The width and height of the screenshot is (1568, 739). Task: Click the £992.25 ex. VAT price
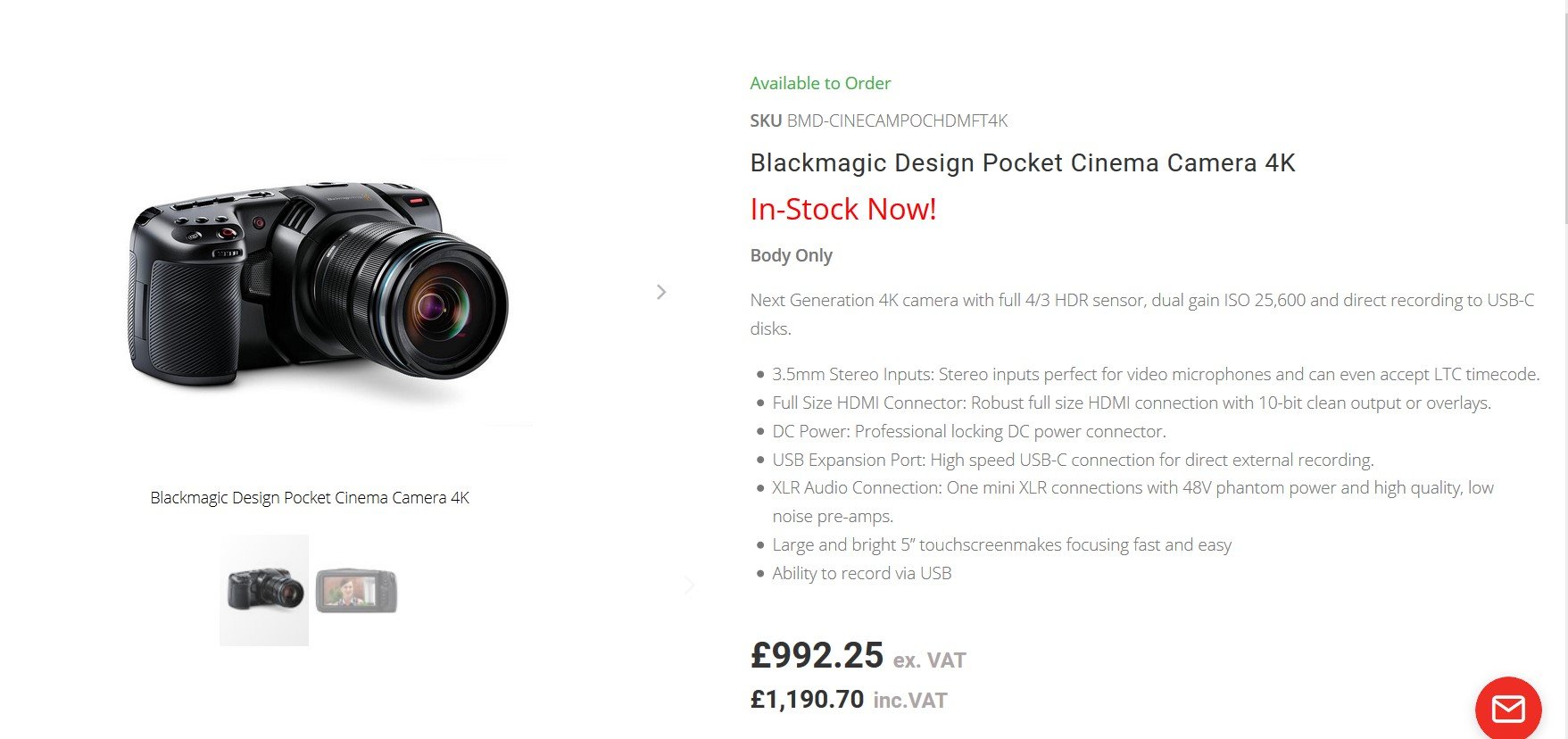pos(858,656)
